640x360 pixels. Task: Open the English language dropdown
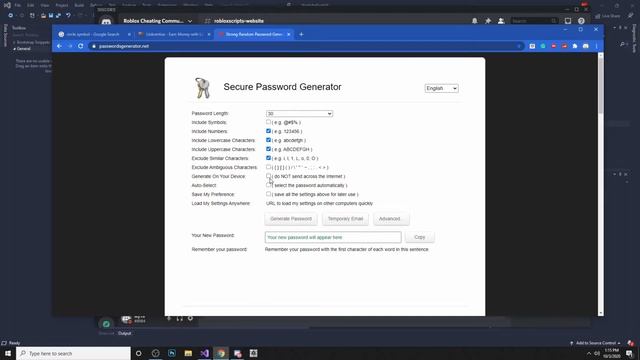tap(441, 88)
